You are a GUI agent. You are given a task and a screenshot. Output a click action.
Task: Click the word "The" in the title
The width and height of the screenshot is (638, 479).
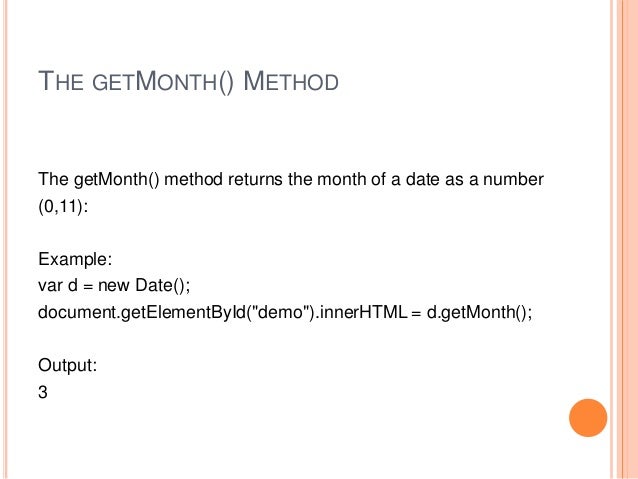pos(61,81)
